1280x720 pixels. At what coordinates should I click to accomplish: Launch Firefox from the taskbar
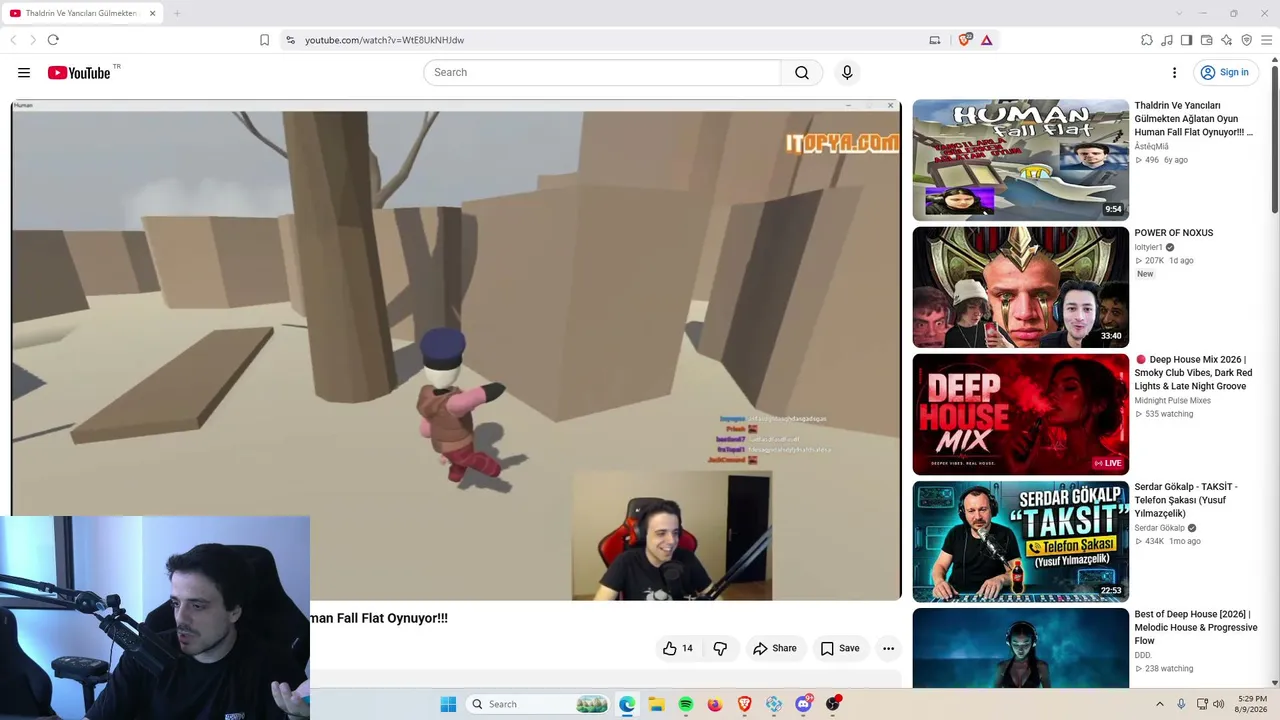click(714, 704)
